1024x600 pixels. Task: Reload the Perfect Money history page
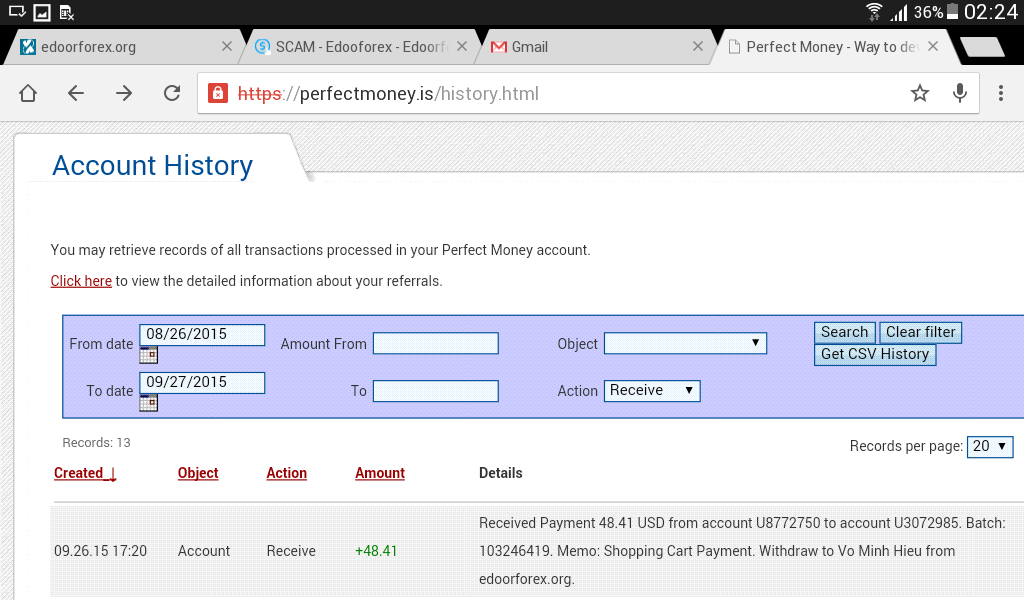pyautogui.click(x=171, y=93)
